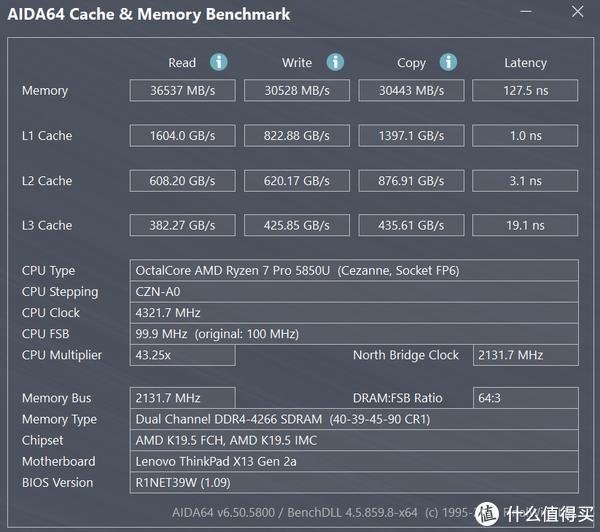Image resolution: width=600 pixels, height=532 pixels.
Task: Click the info icon next to Read
Action: click(x=218, y=62)
